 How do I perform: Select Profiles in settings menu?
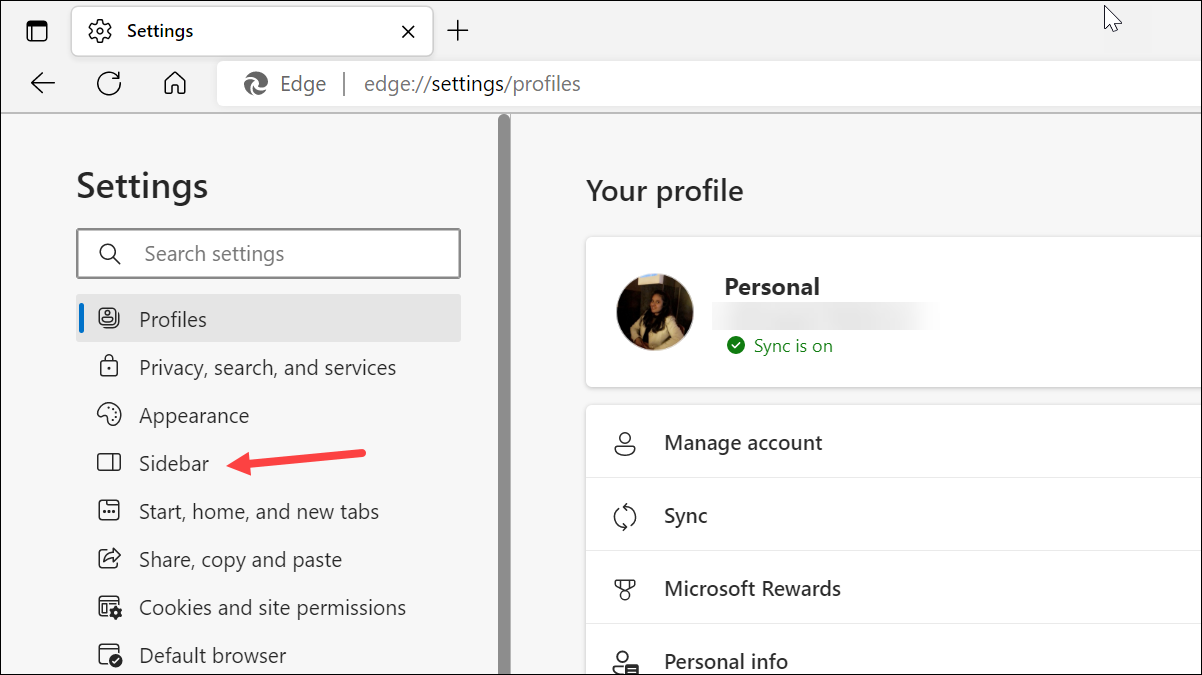click(268, 319)
